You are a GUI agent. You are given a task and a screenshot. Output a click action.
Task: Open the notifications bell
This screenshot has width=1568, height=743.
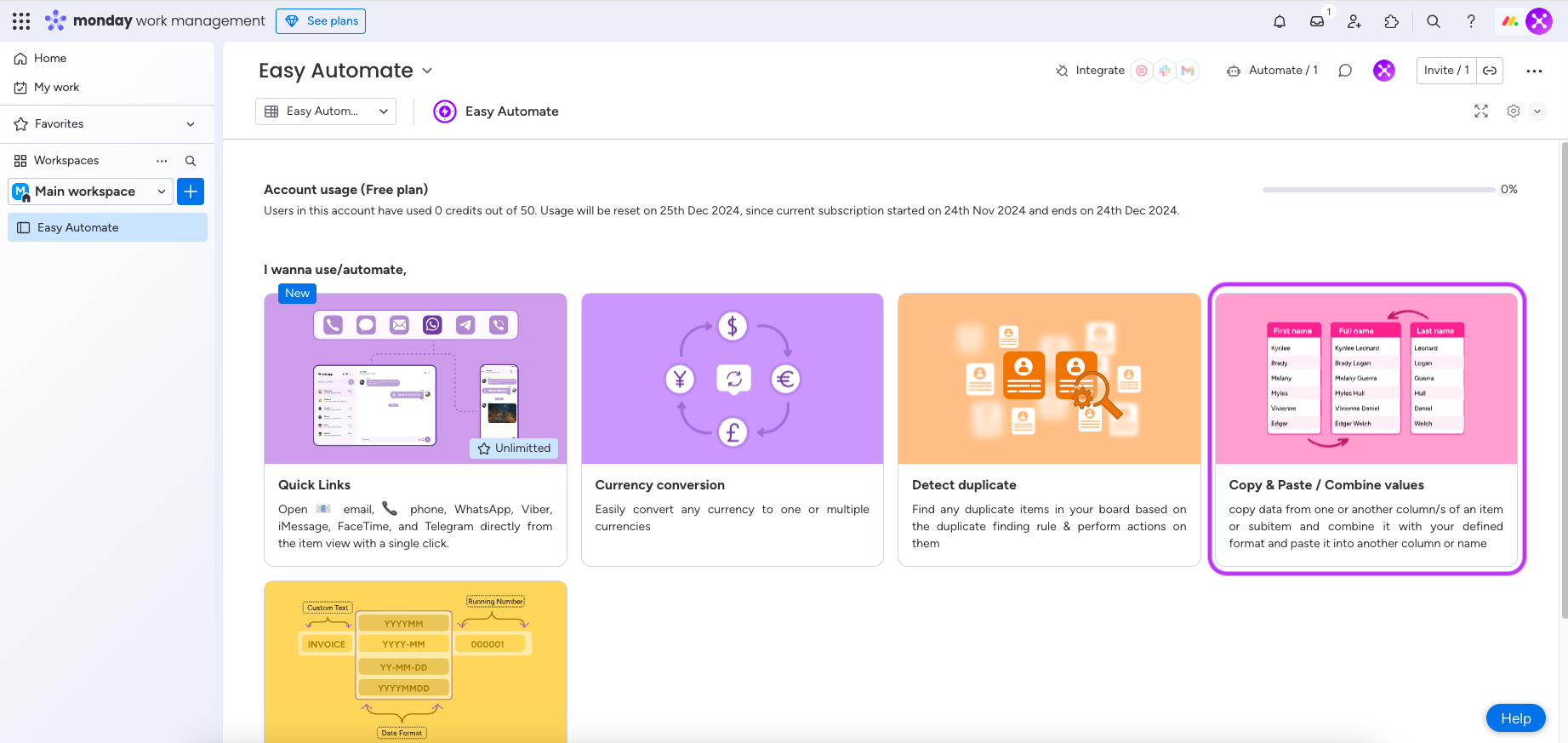click(1279, 21)
